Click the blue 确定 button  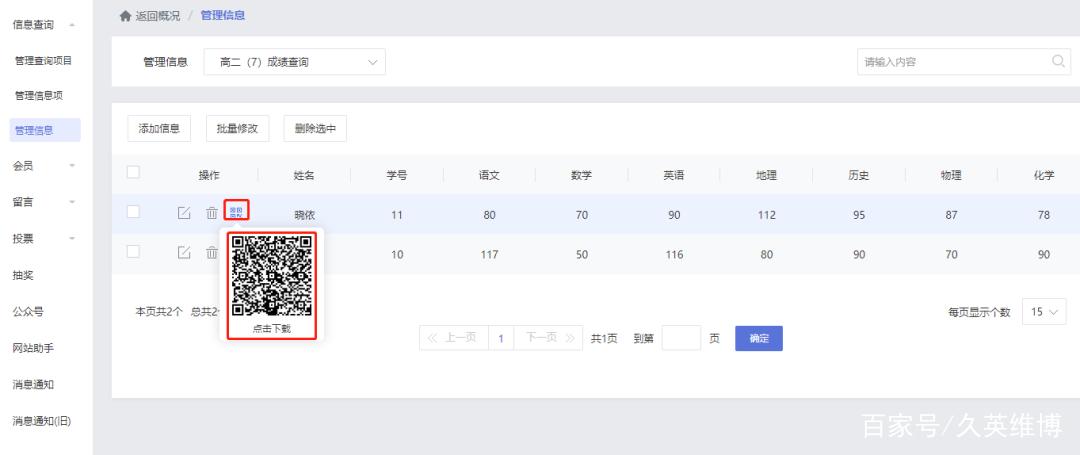759,338
